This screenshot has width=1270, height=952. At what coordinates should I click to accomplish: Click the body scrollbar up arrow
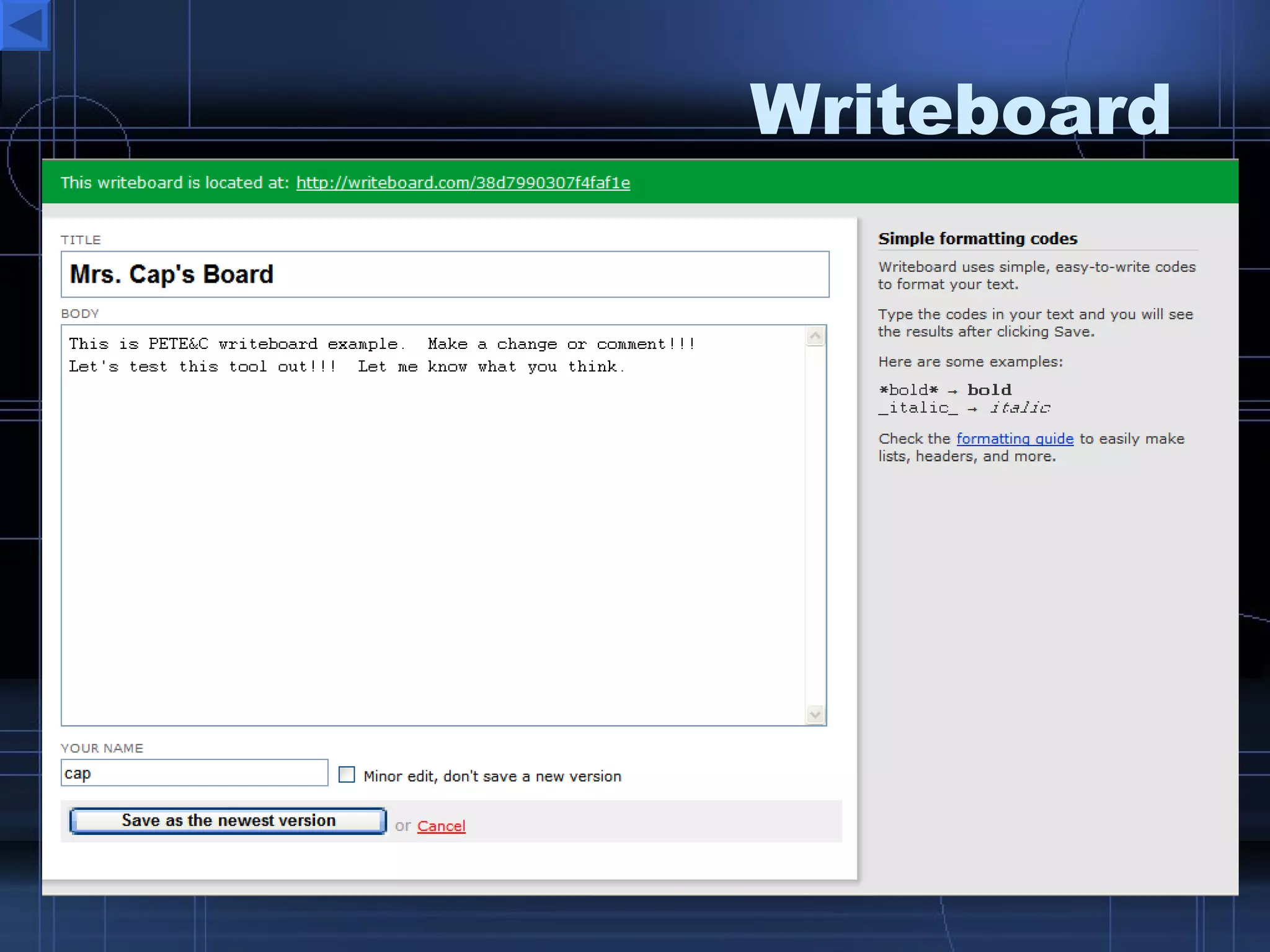(x=815, y=336)
